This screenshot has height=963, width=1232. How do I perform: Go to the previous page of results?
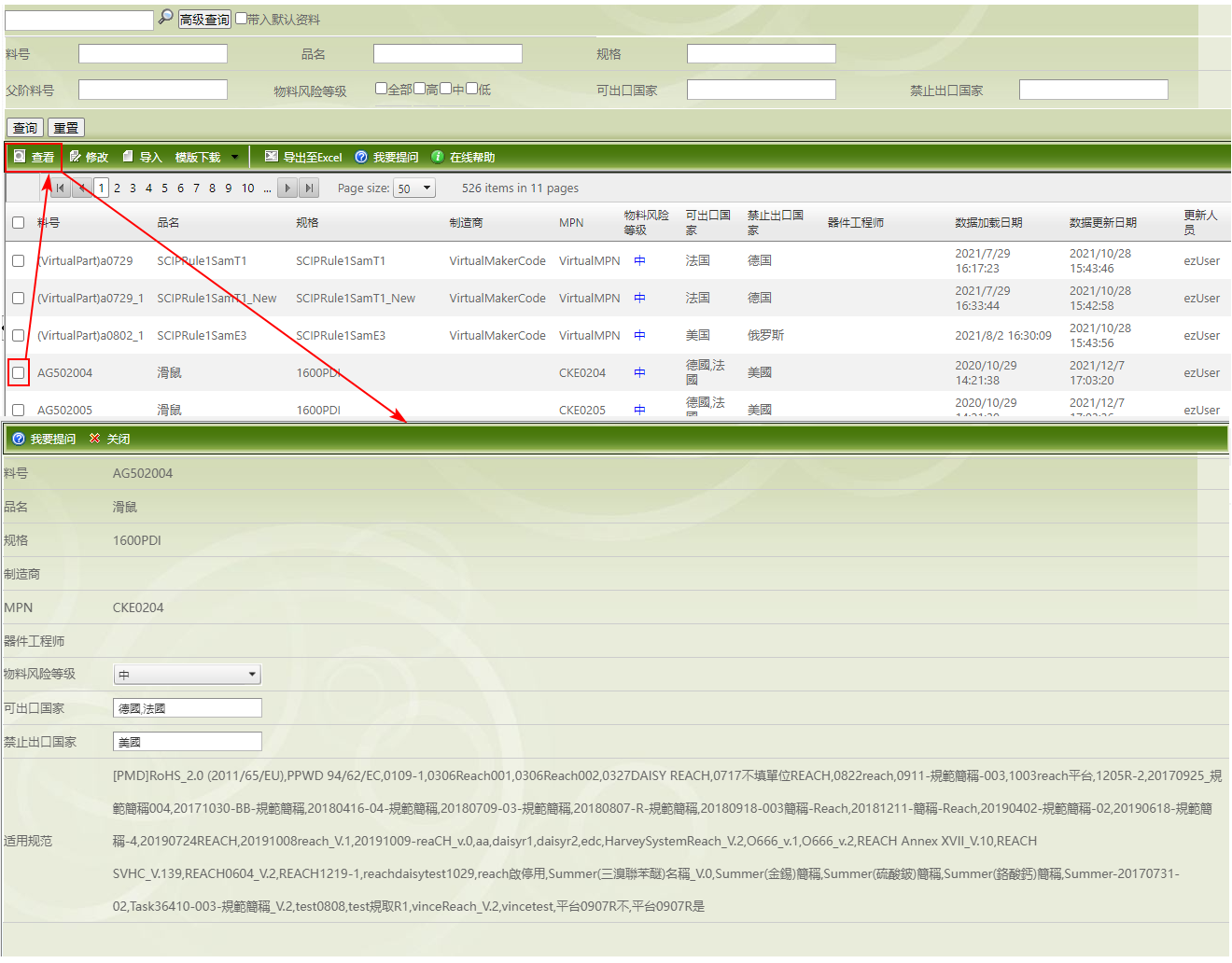pyautogui.click(x=82, y=188)
